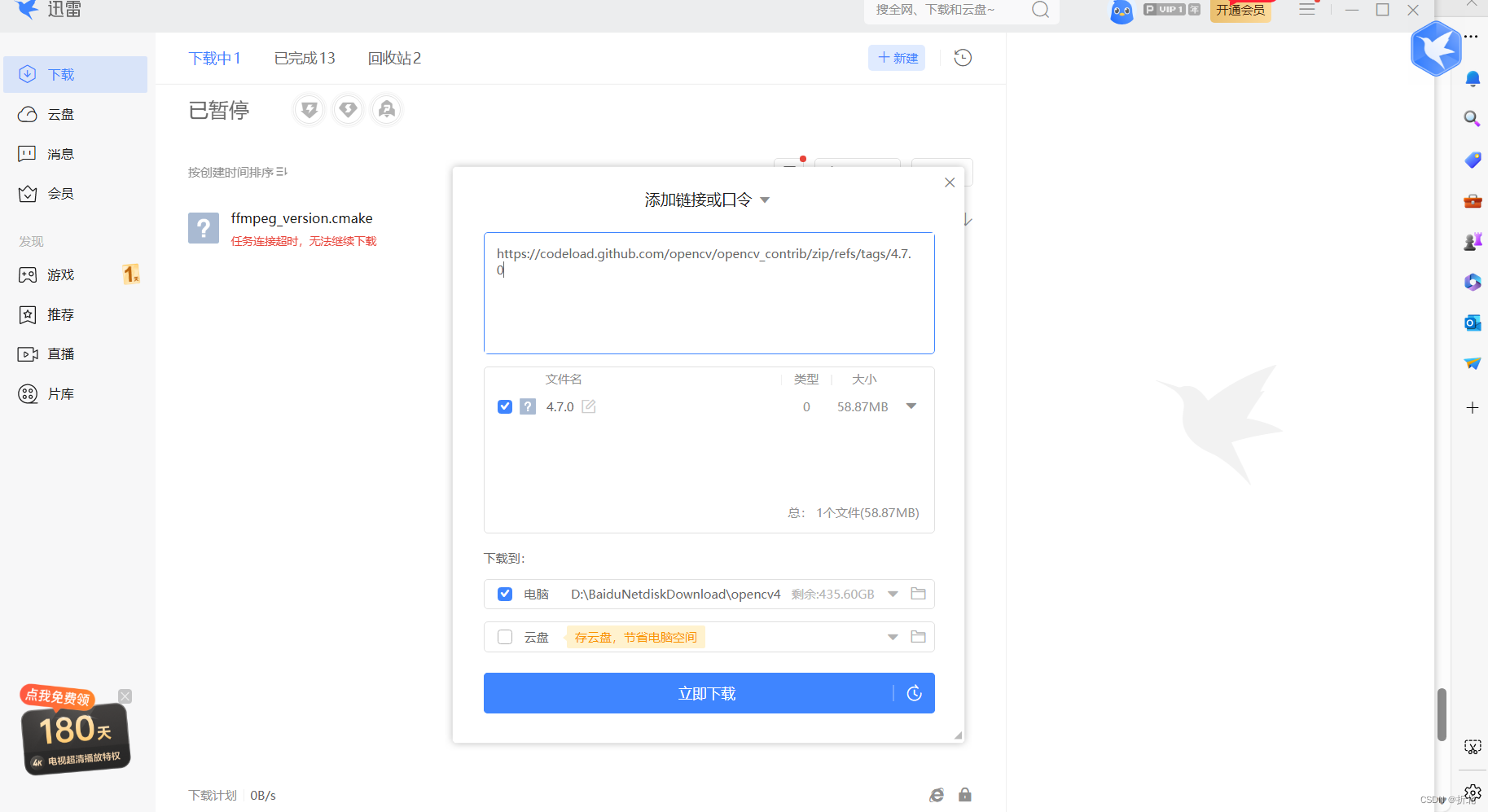Image resolution: width=1488 pixels, height=812 pixels.
Task: Click the first acceleration badge icon beside 已暂停
Action: (x=309, y=109)
